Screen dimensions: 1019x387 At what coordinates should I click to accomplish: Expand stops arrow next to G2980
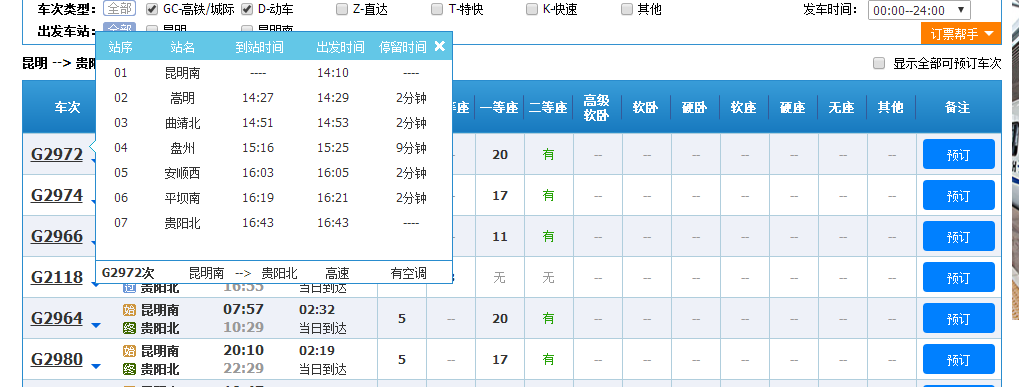point(96,366)
